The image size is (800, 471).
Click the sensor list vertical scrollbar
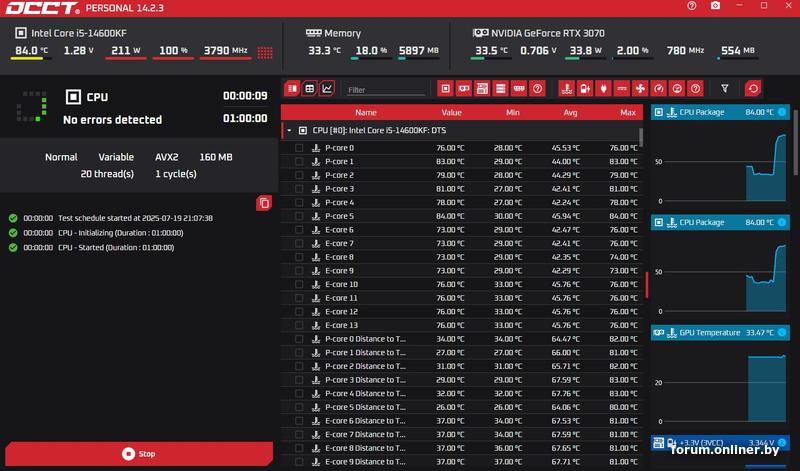647,283
